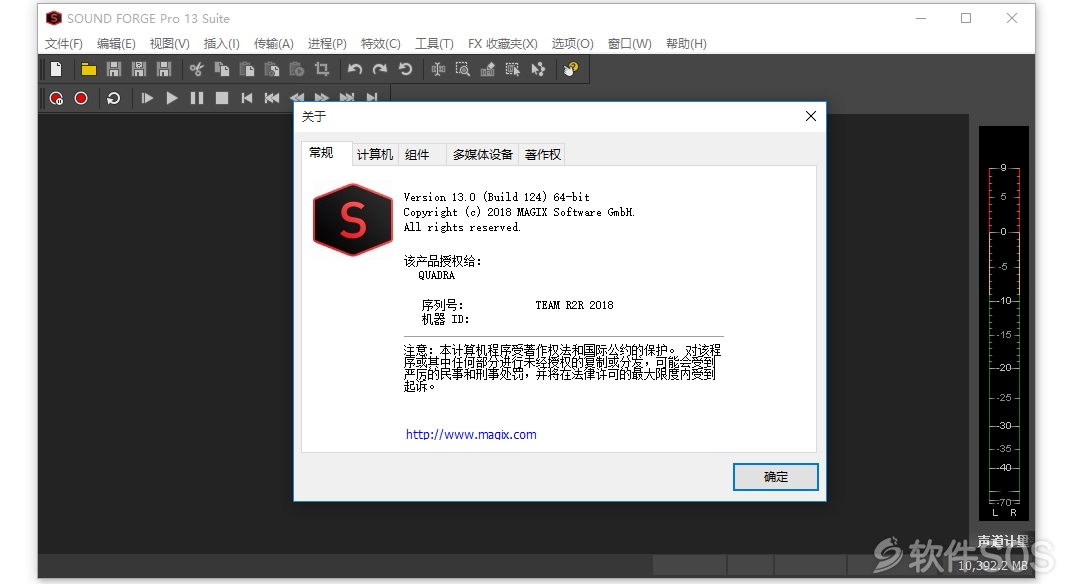Click the Repeat circular arrow icon in the top toolbar
The height and width of the screenshot is (584, 1070).
pos(405,69)
